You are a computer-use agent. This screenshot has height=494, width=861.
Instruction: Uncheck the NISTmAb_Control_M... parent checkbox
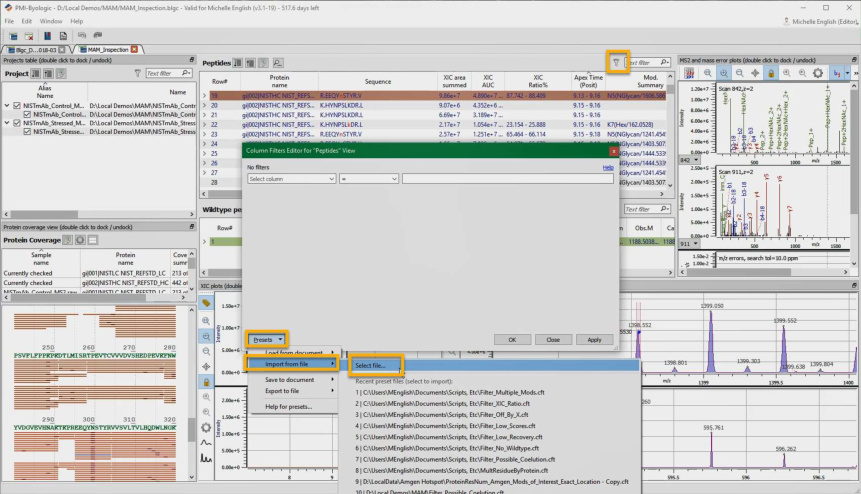17,105
